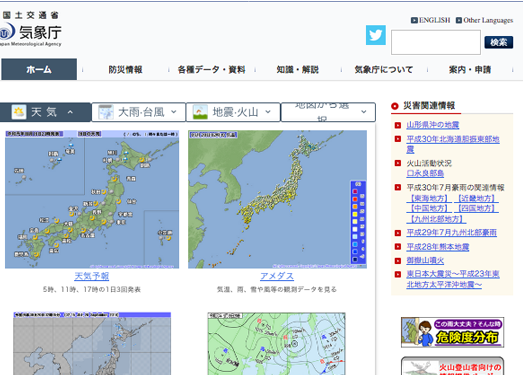Click the sun icon on 天気 tab
Screen dimensions: 523x375
(x=19, y=112)
